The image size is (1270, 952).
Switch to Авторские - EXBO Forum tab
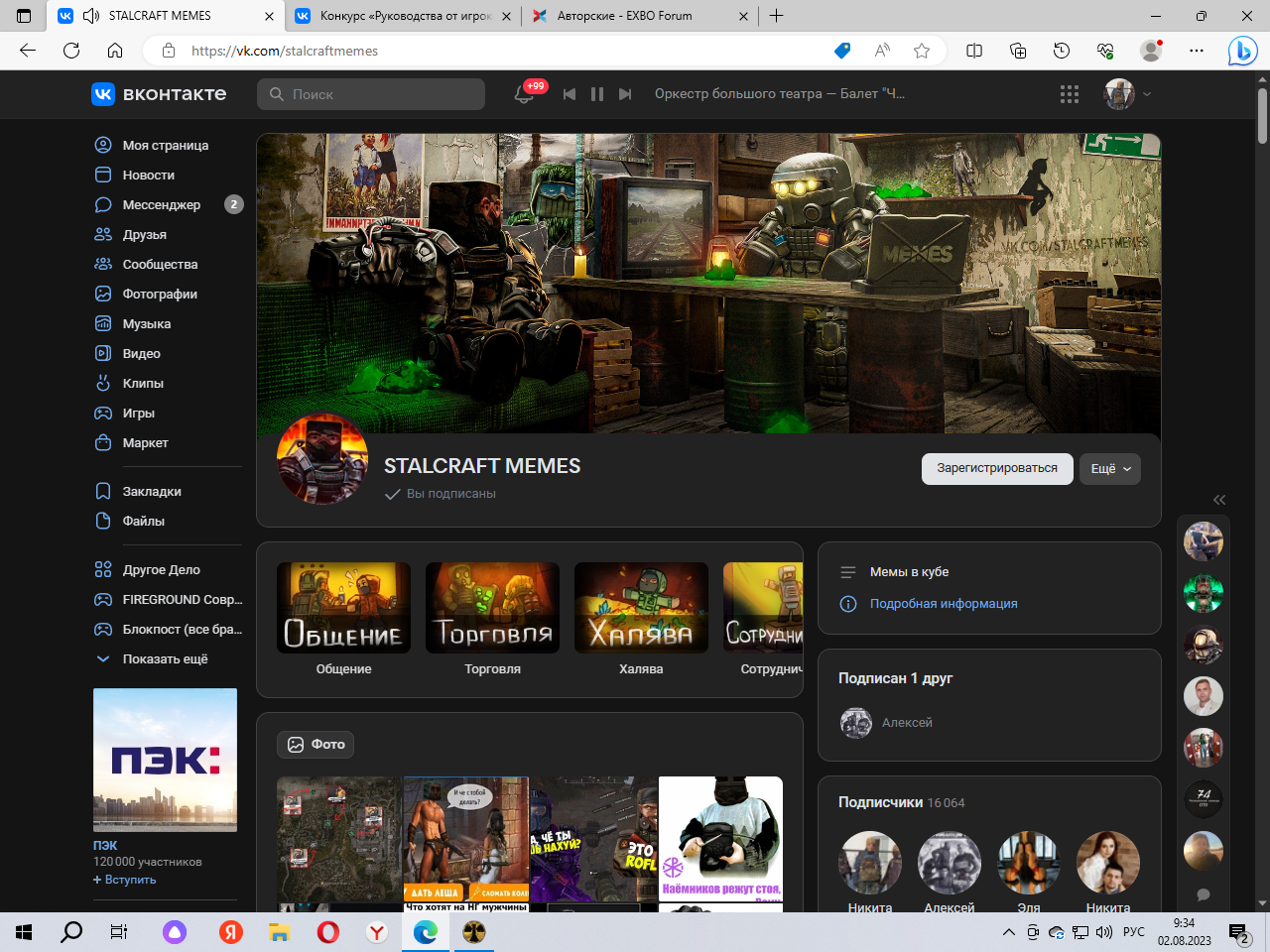point(640,16)
